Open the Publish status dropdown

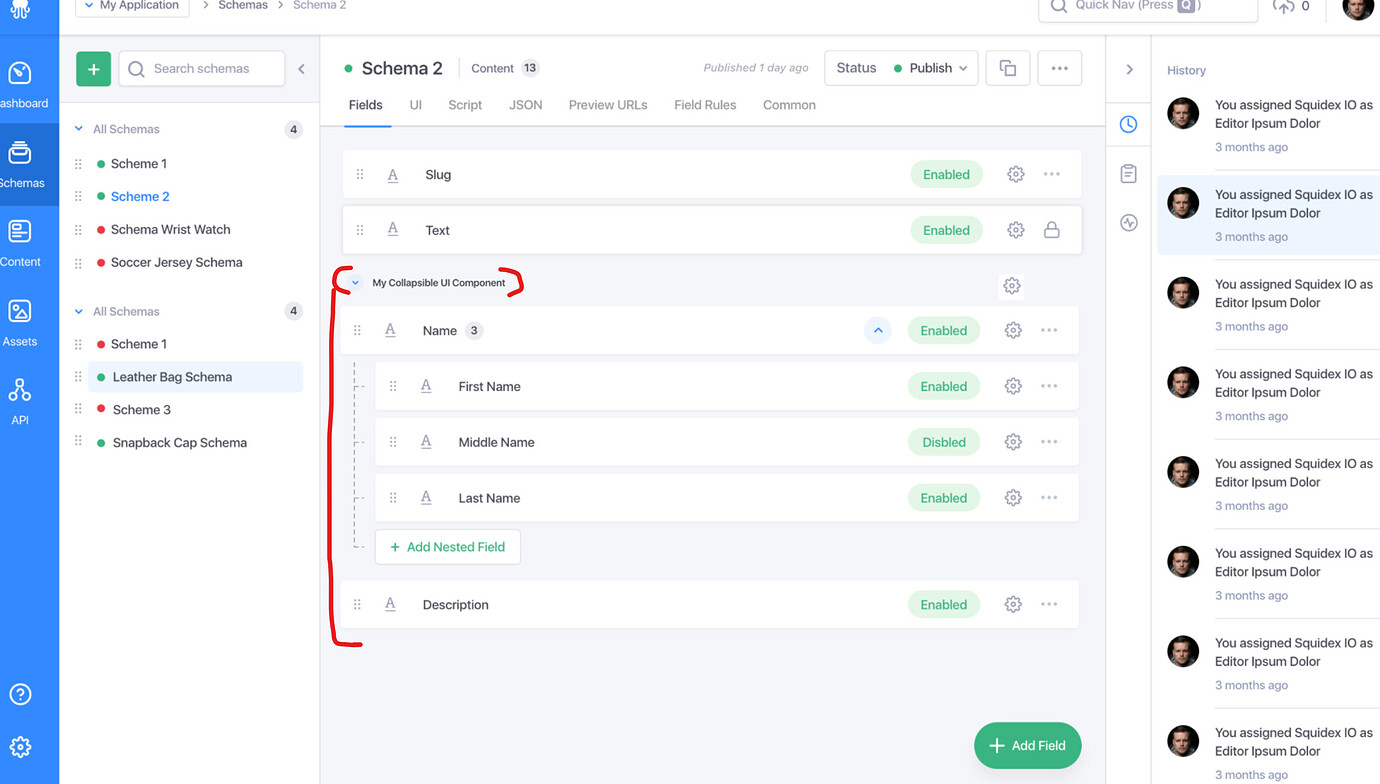coord(930,68)
